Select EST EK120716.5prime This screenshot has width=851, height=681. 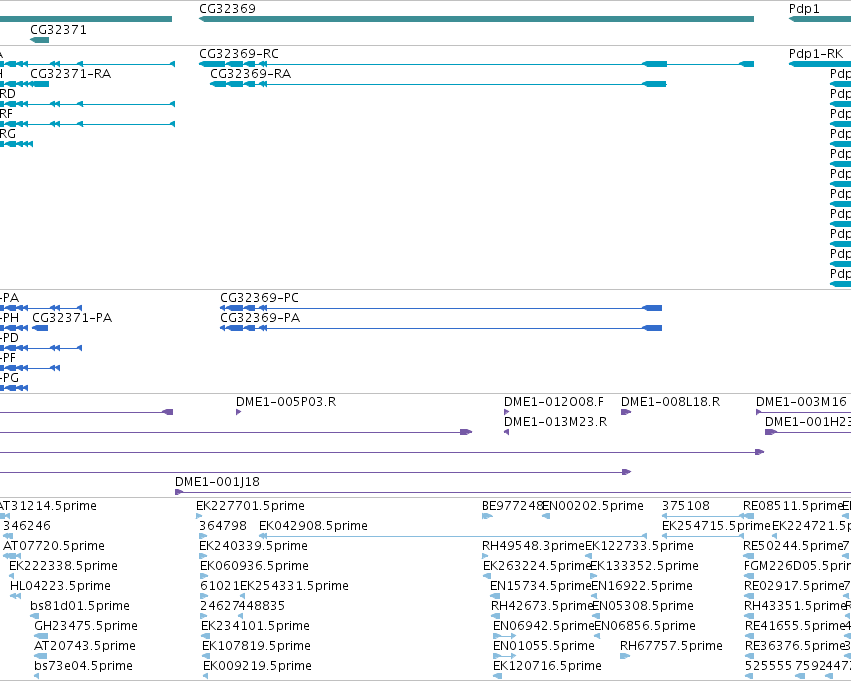tap(547, 666)
